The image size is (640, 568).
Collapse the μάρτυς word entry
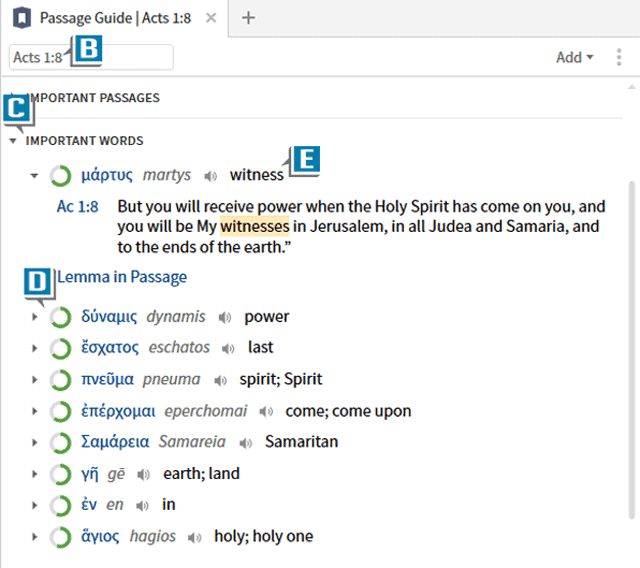(34, 176)
